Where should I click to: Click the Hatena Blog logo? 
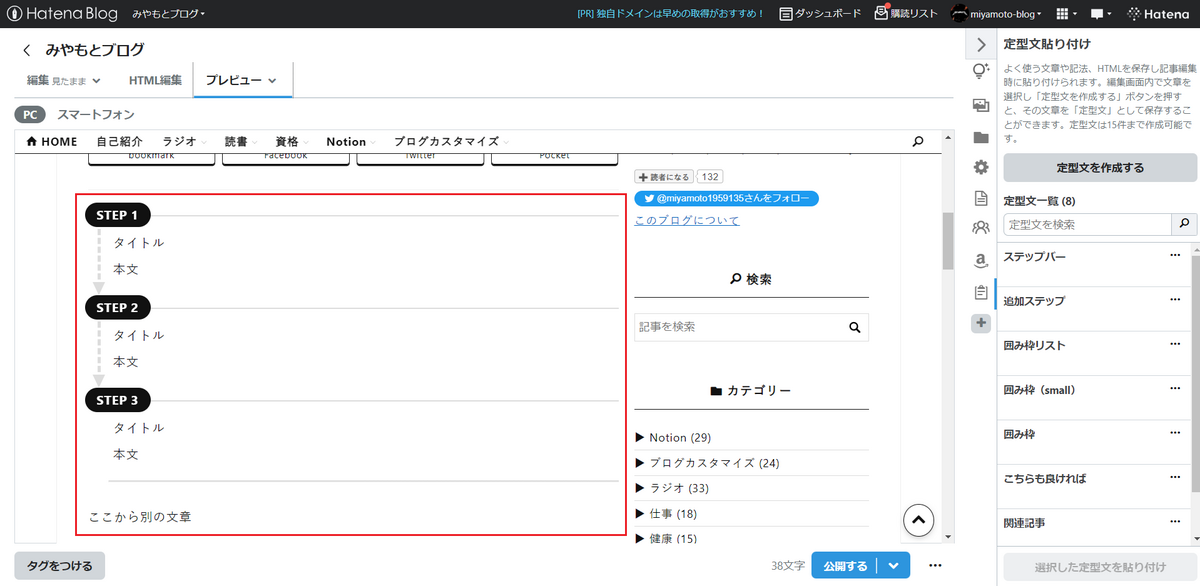[62, 14]
